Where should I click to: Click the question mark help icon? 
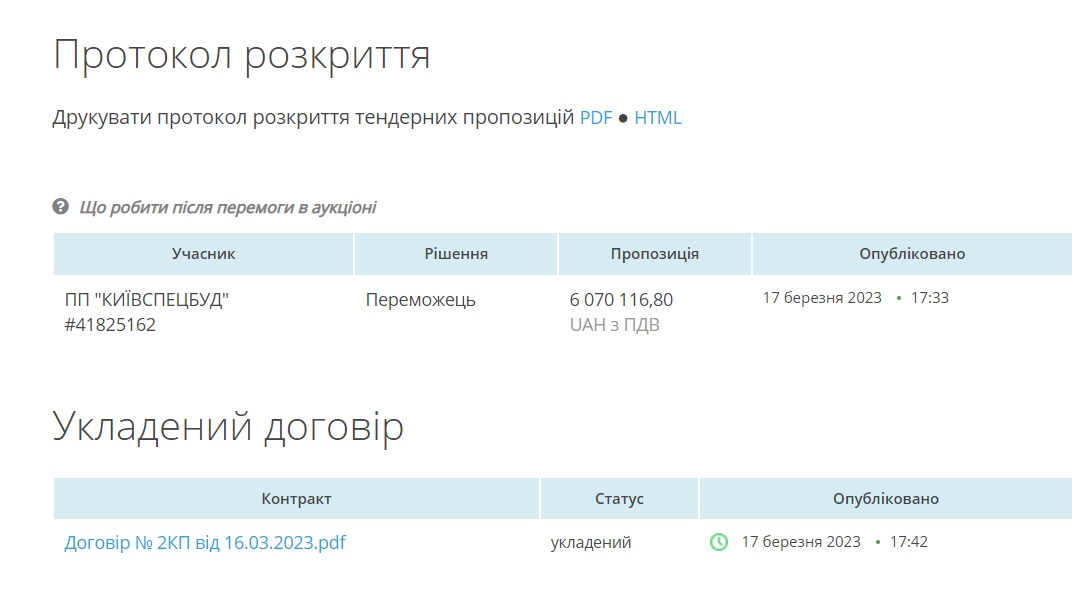[60, 207]
